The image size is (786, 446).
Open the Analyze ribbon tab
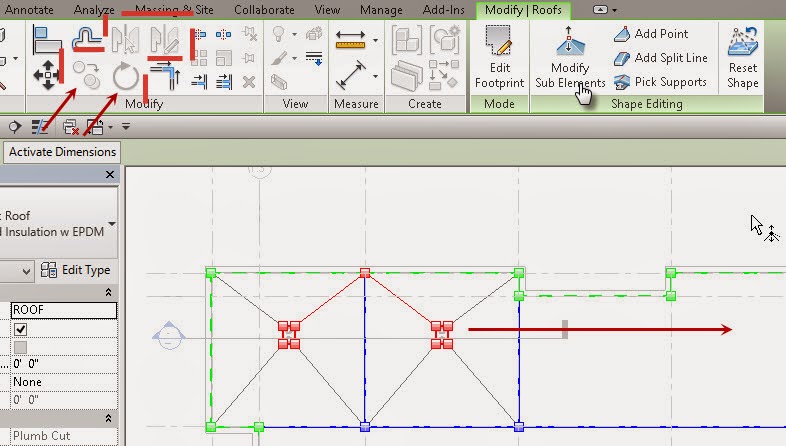[x=94, y=10]
